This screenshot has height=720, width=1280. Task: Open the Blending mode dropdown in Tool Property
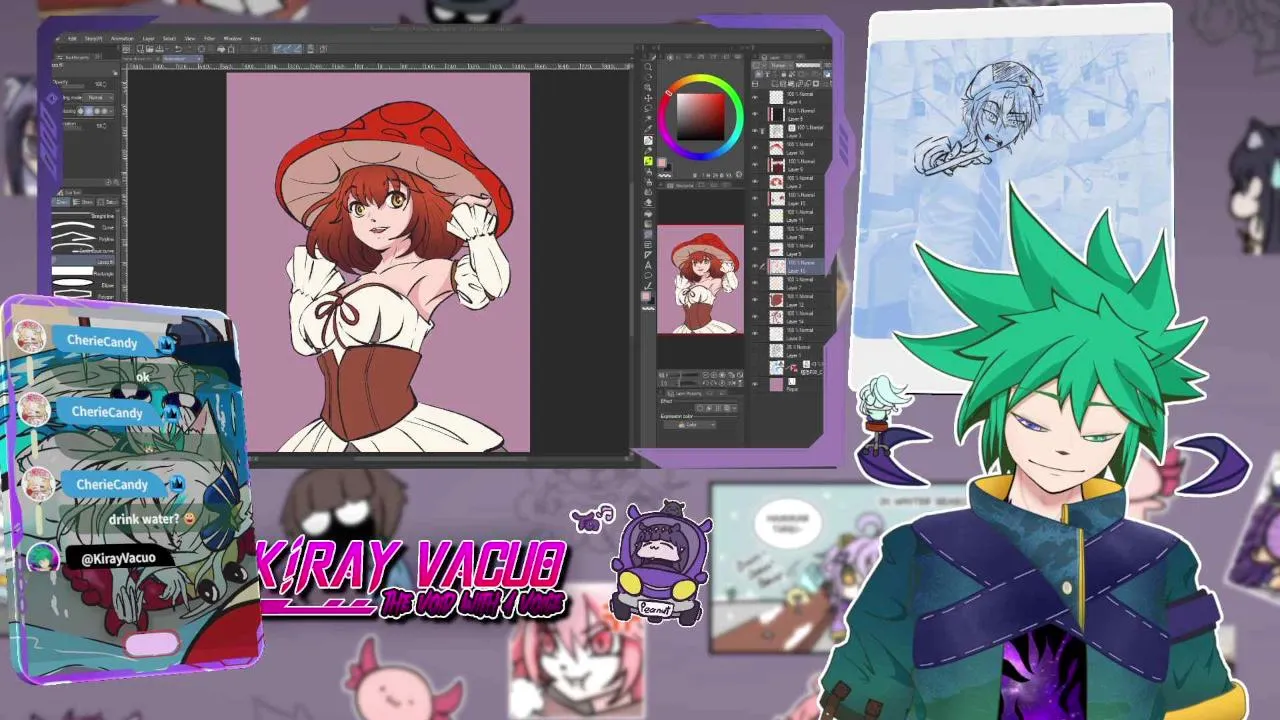pyautogui.click(x=98, y=98)
